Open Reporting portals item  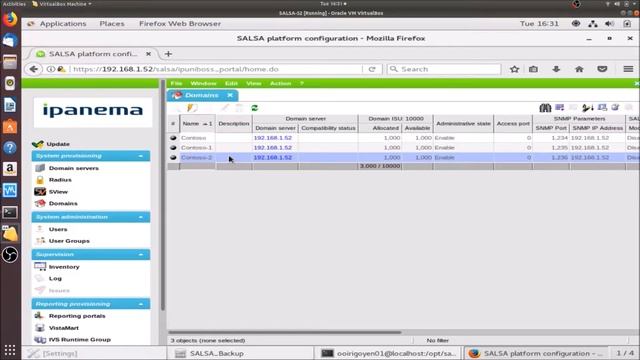tap(77, 316)
